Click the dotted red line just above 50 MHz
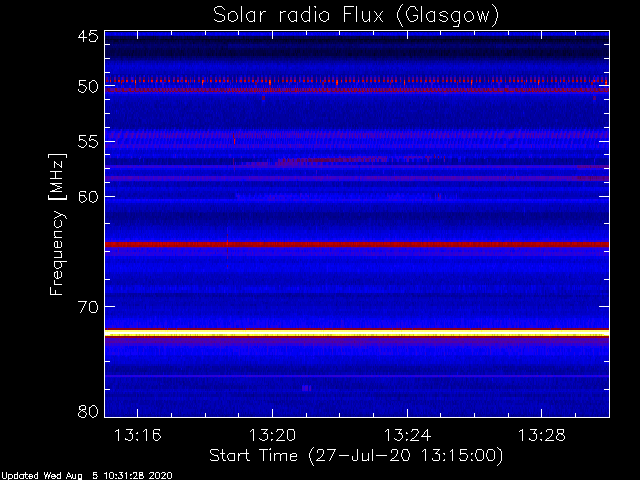 (357, 81)
